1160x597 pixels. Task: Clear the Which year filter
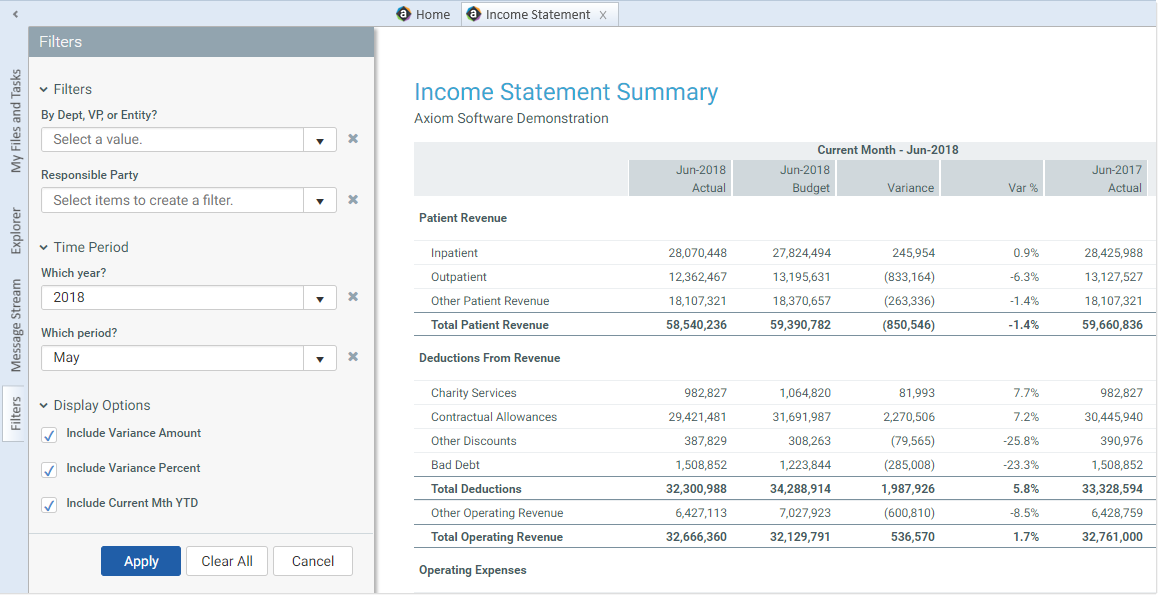click(354, 297)
